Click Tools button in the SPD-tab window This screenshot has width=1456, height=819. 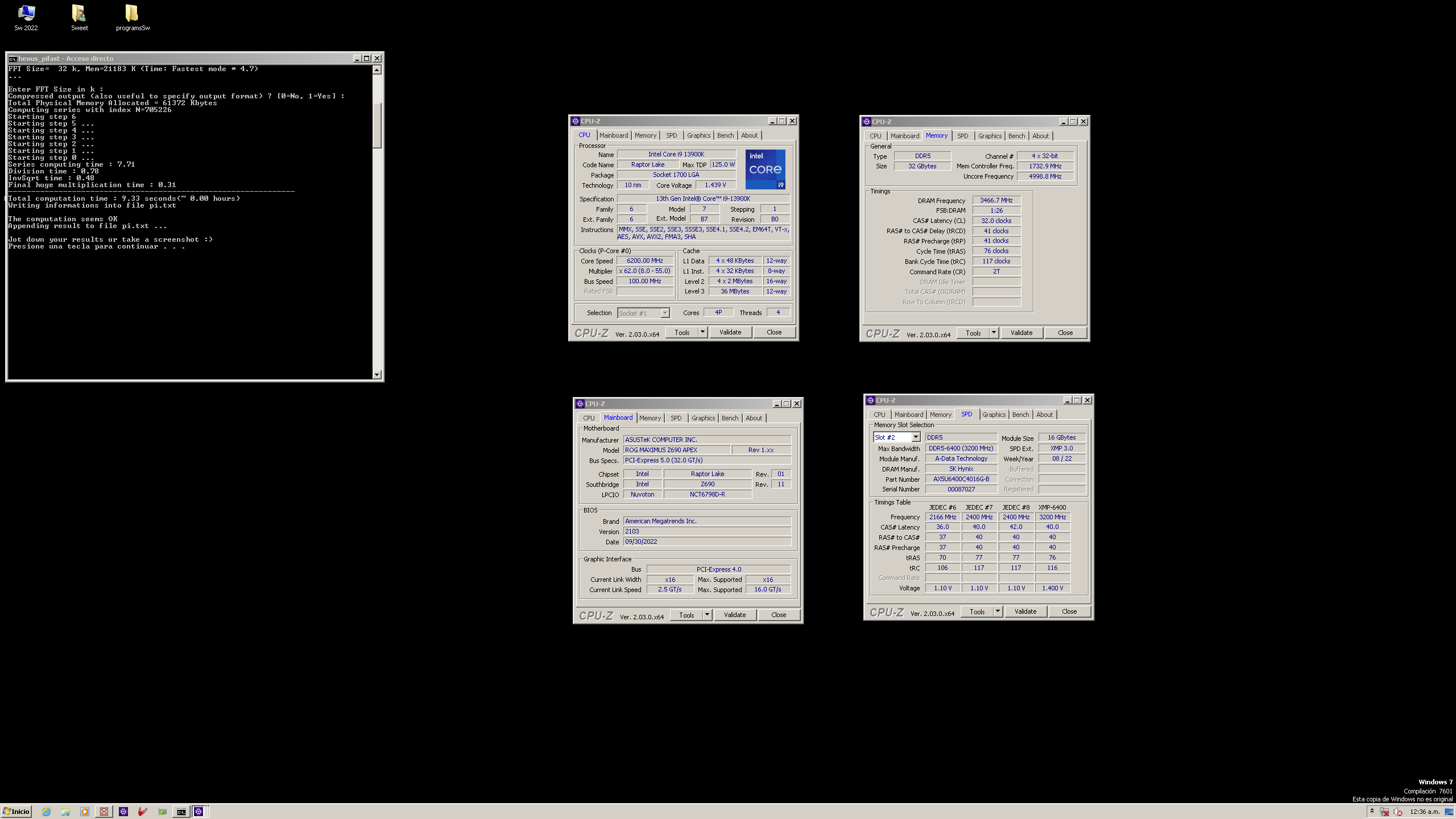977,611
